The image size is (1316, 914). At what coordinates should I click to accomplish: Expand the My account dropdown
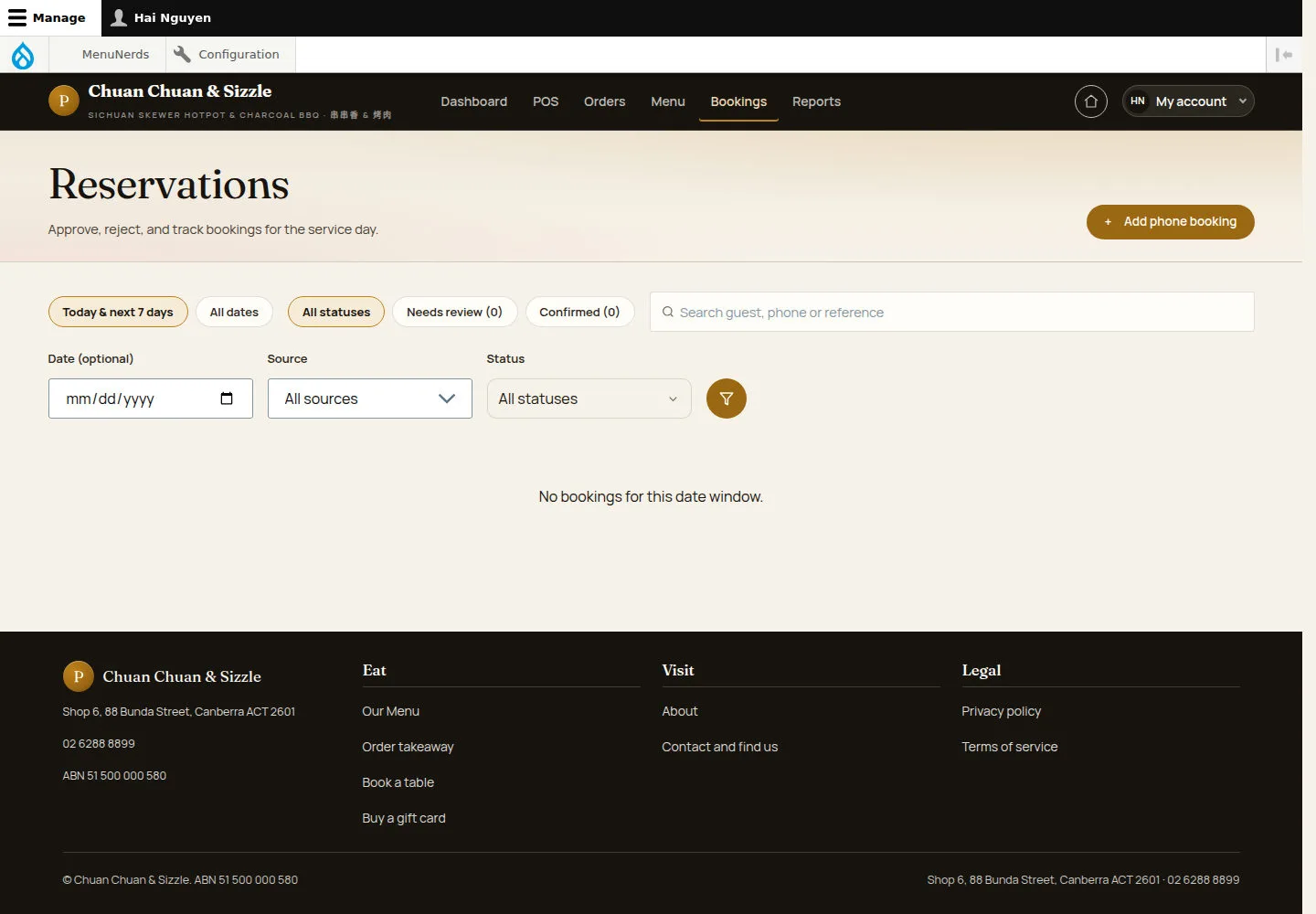(x=1188, y=101)
